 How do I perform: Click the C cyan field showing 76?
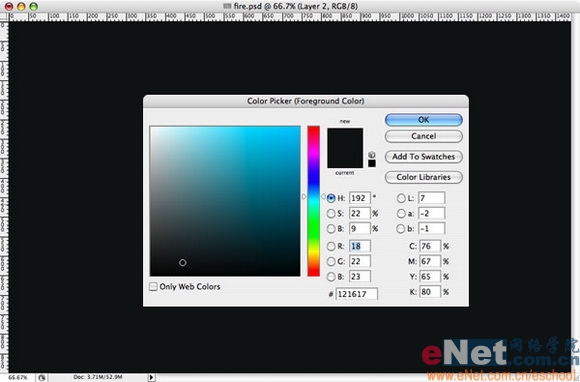pos(430,246)
